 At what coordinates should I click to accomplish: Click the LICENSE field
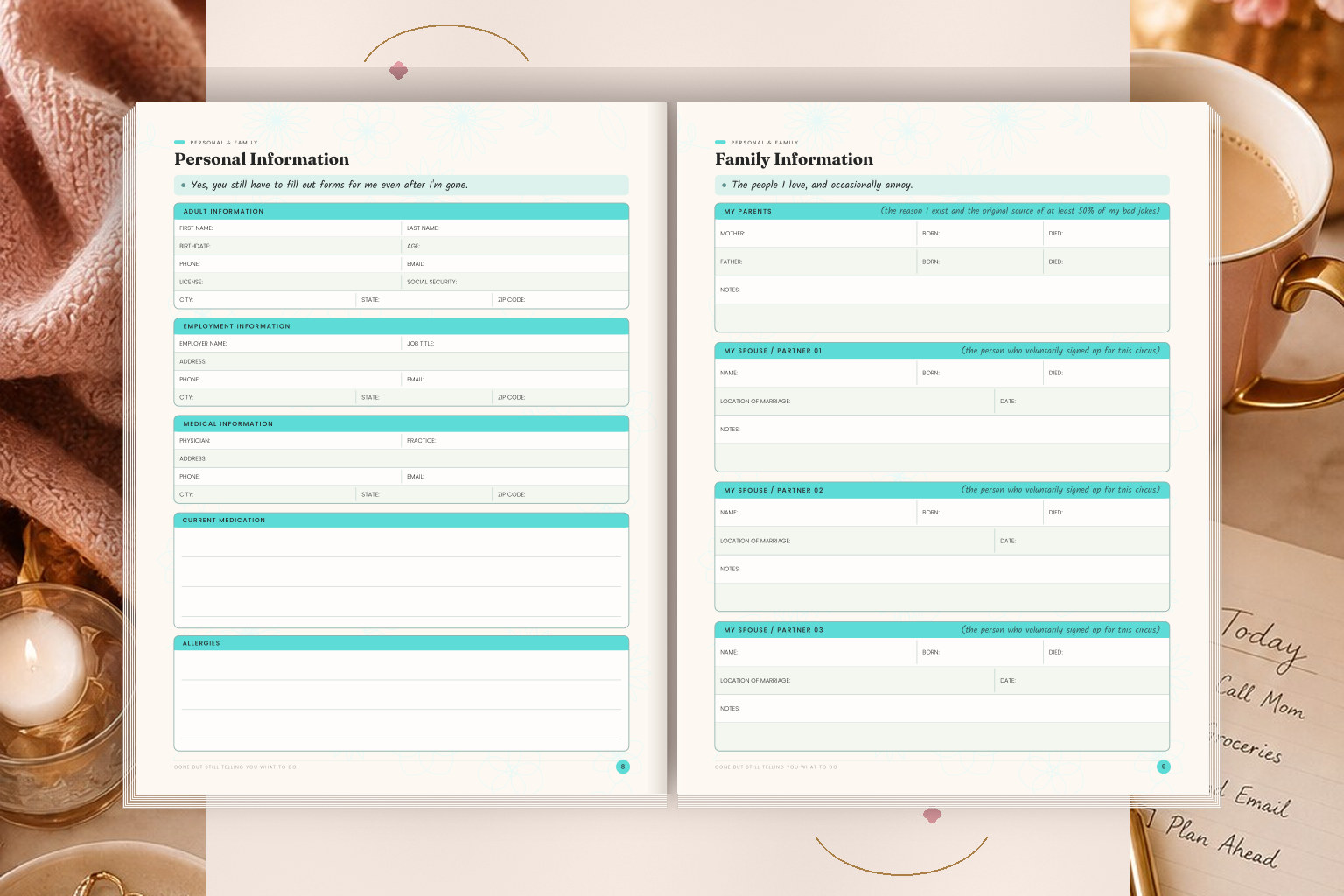coord(288,282)
